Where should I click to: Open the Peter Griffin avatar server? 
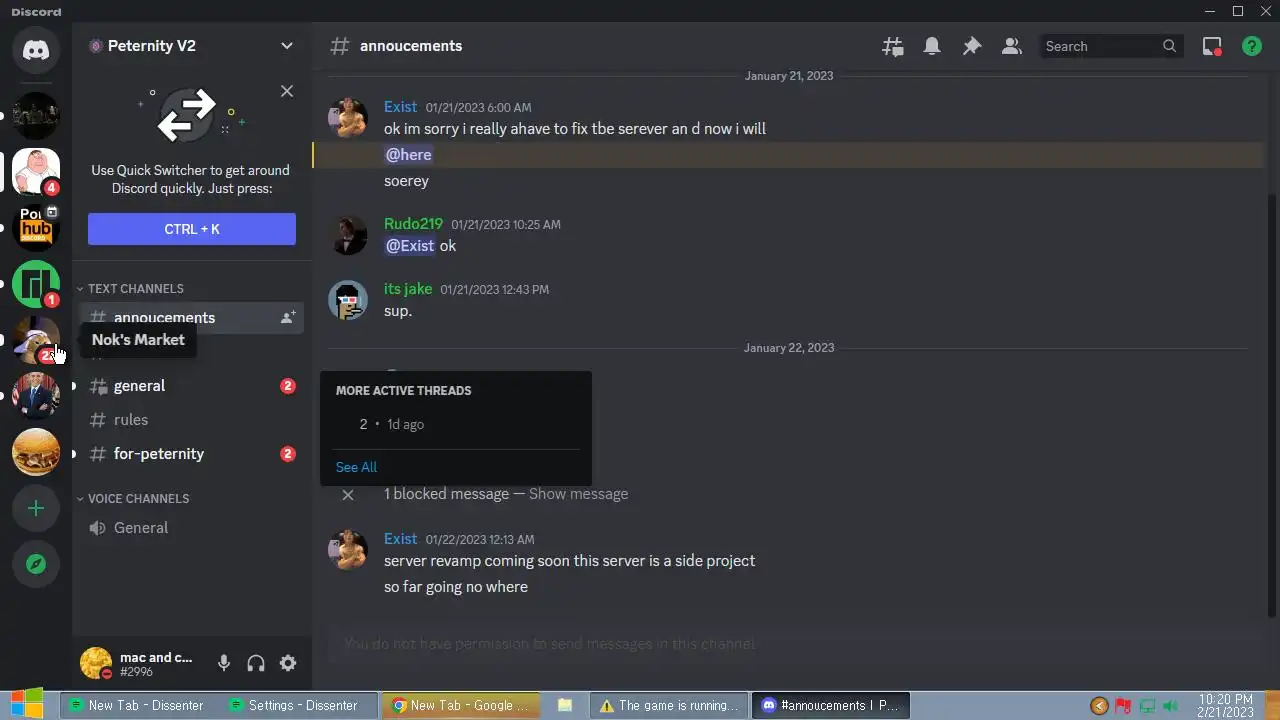point(36,172)
